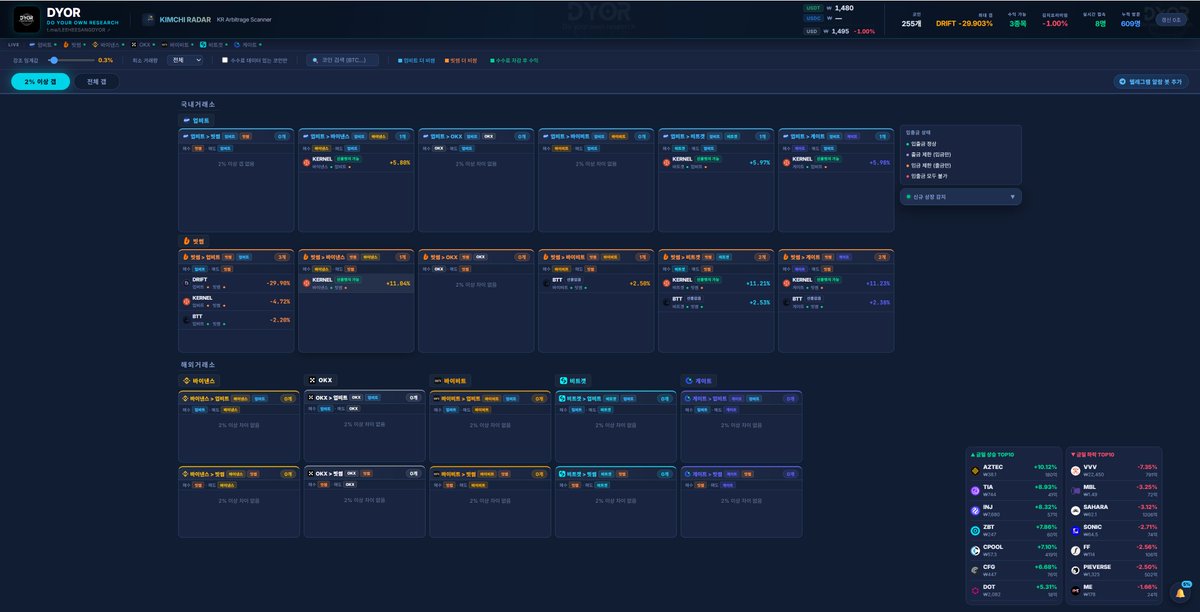Click the Bybit icon in the LIVE bar
This screenshot has height=612, width=1200.
click(x=164, y=45)
